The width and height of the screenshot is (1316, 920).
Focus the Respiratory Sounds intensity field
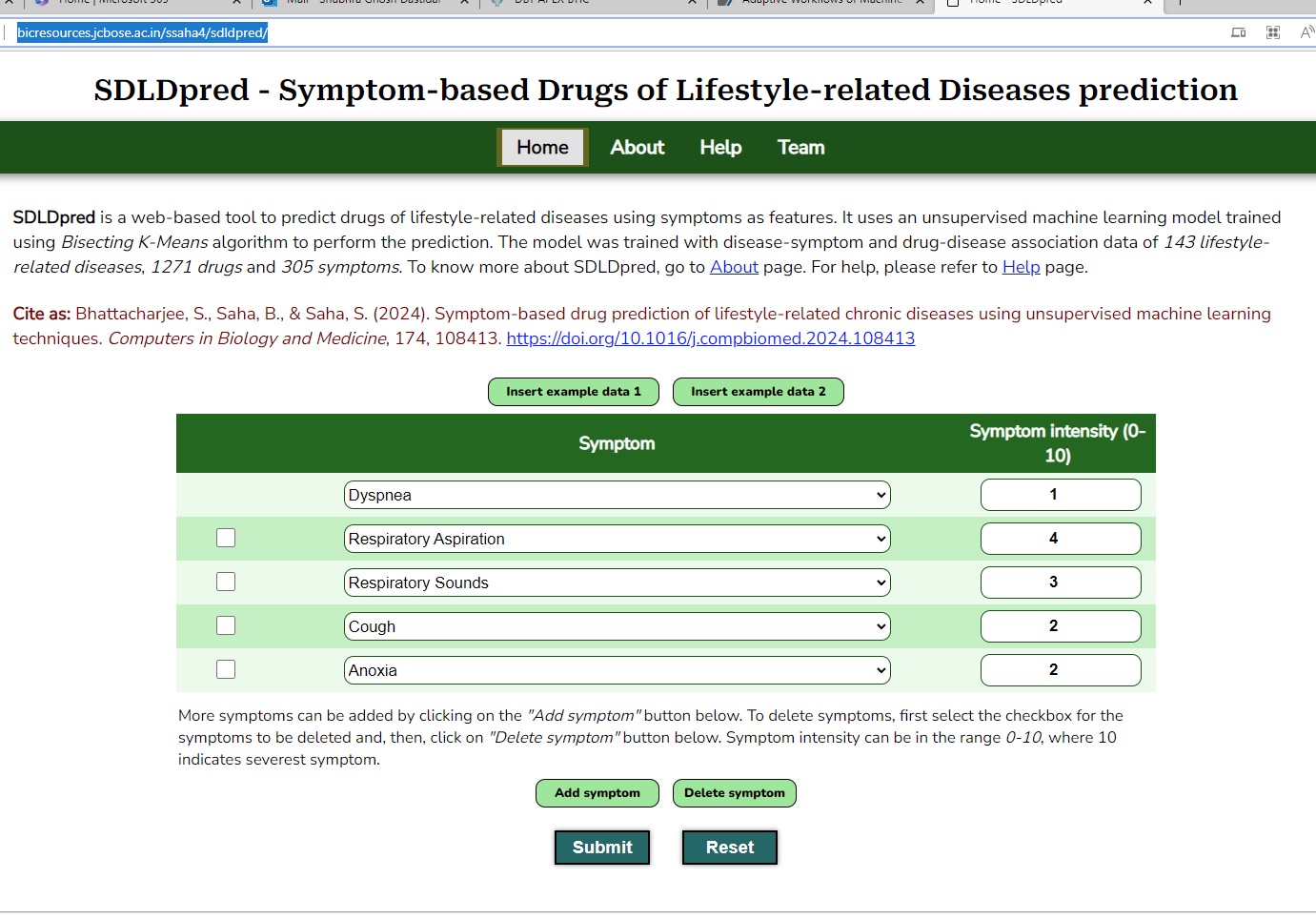point(1061,583)
